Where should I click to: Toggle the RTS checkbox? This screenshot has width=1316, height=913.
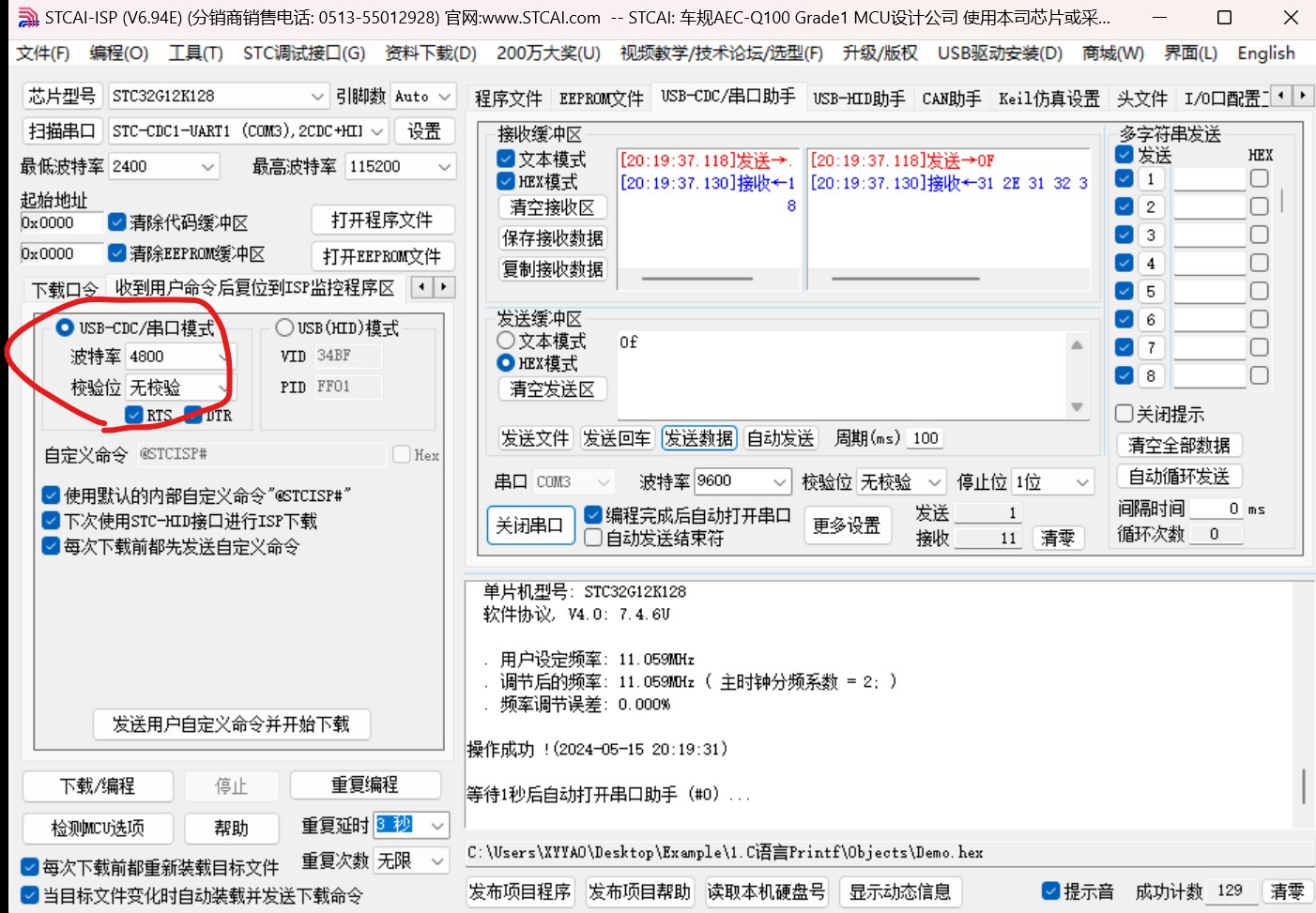(134, 415)
